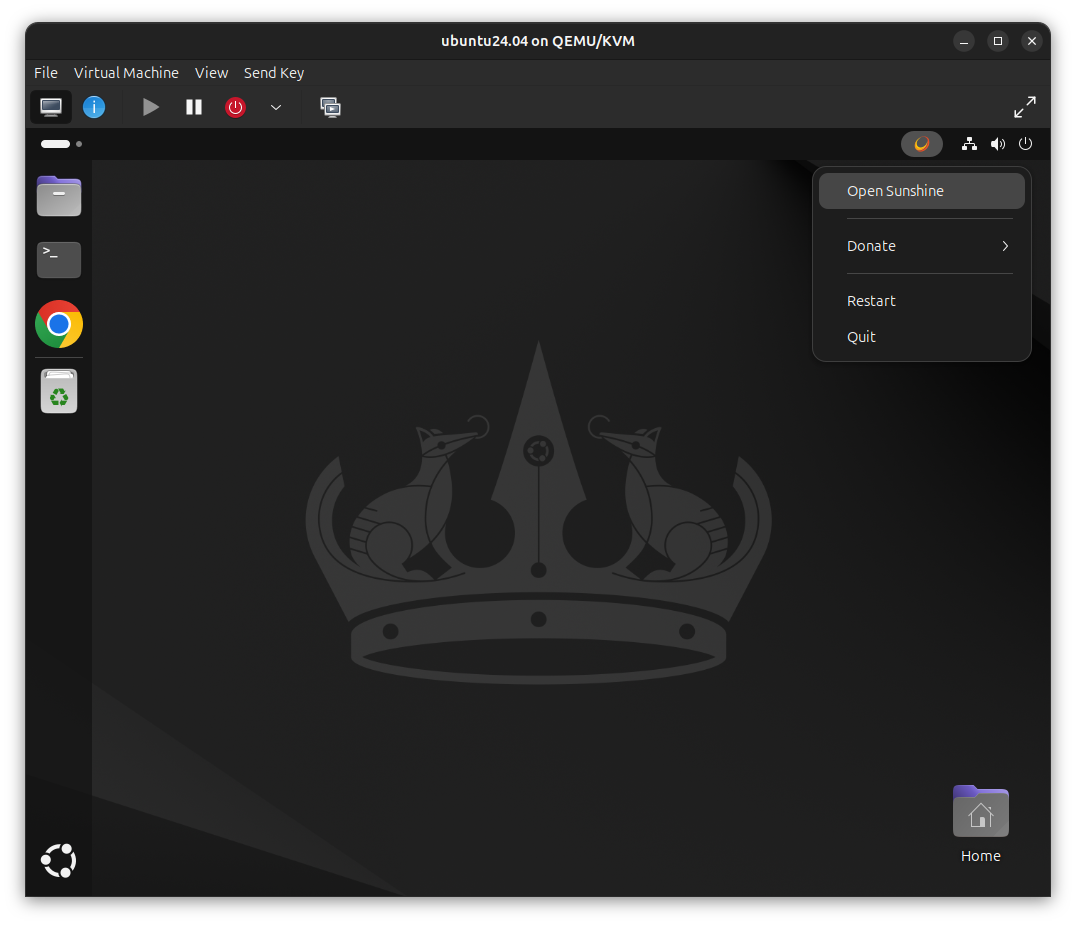This screenshot has height=925, width=1076.
Task: Click Open Sunshine
Action: pos(894,190)
